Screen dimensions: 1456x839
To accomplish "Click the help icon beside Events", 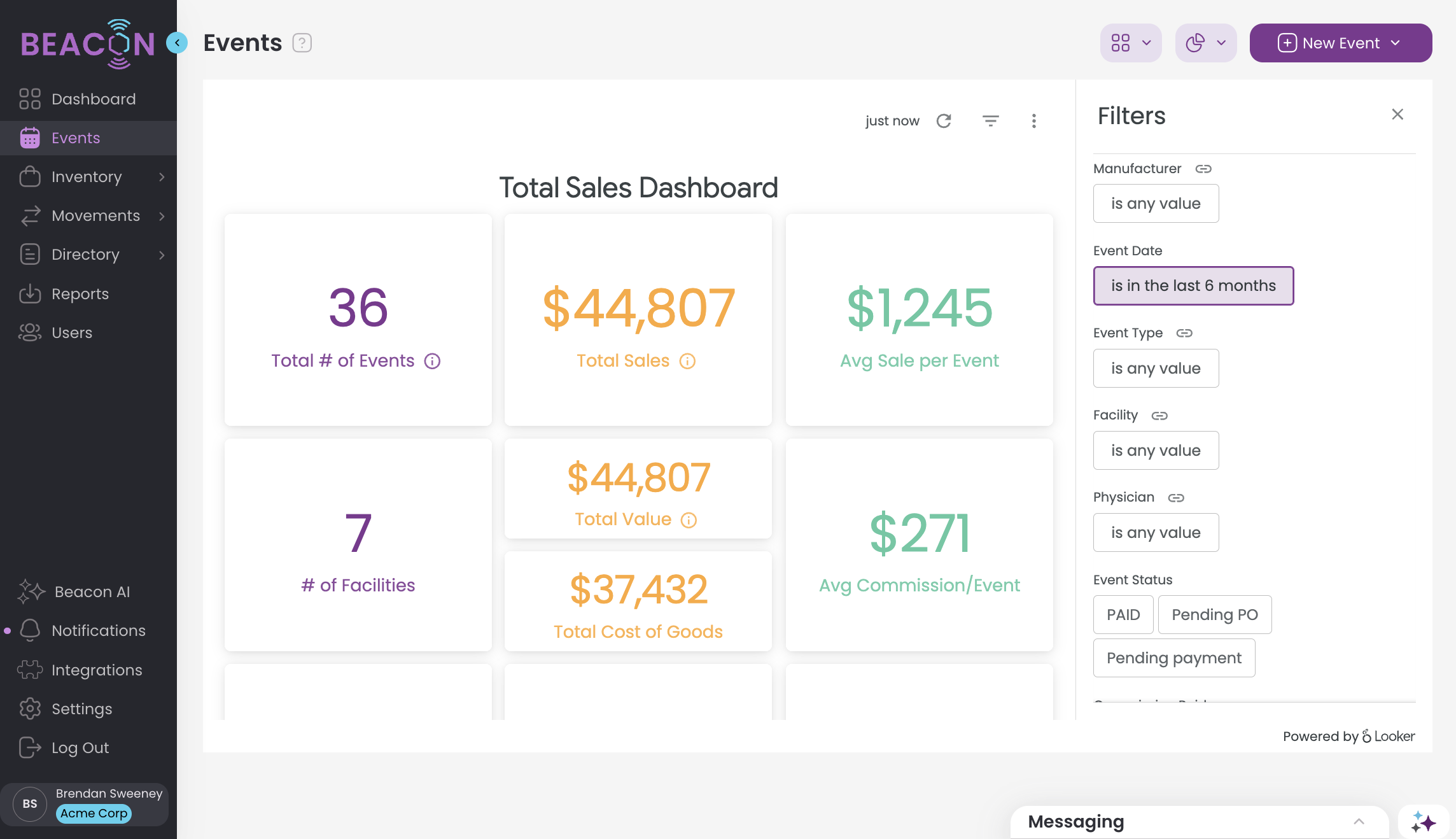I will tap(302, 43).
